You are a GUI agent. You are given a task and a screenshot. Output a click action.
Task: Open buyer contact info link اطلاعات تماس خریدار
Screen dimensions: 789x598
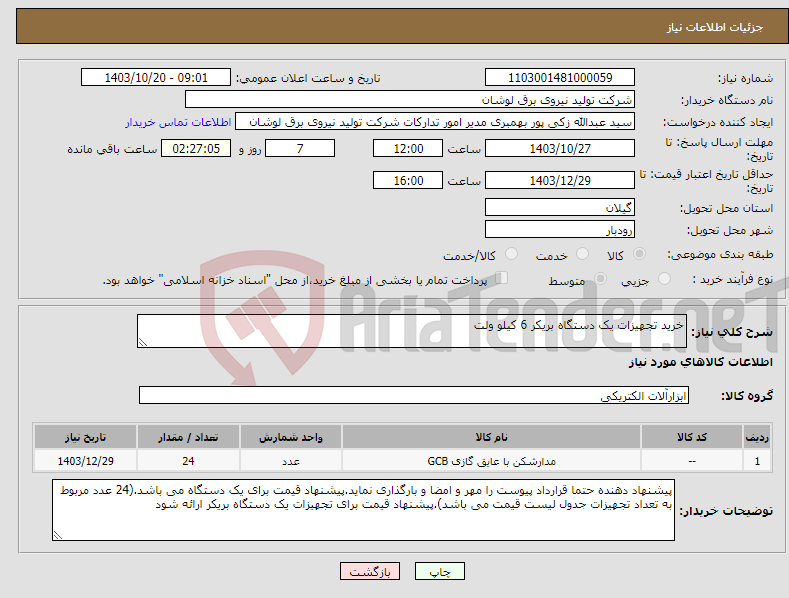click(x=178, y=122)
